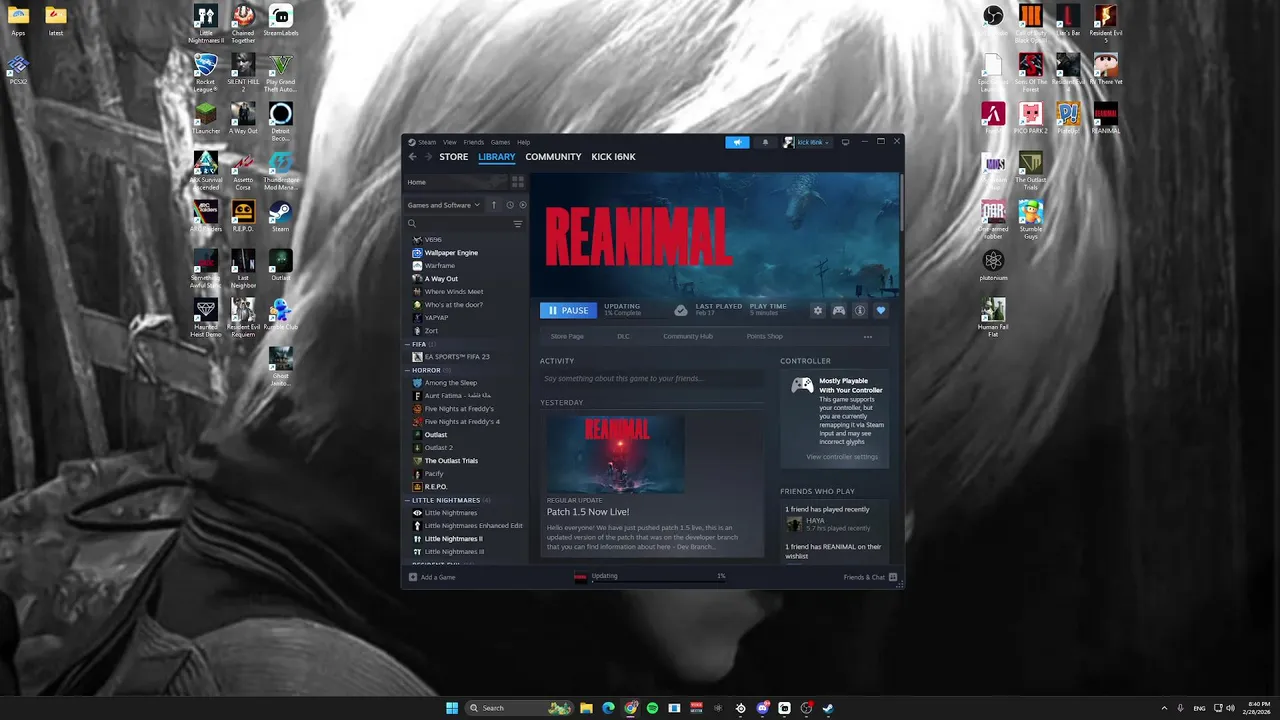Screen dimensions: 1280x720
Task: Open the View menu
Action: [x=450, y=142]
